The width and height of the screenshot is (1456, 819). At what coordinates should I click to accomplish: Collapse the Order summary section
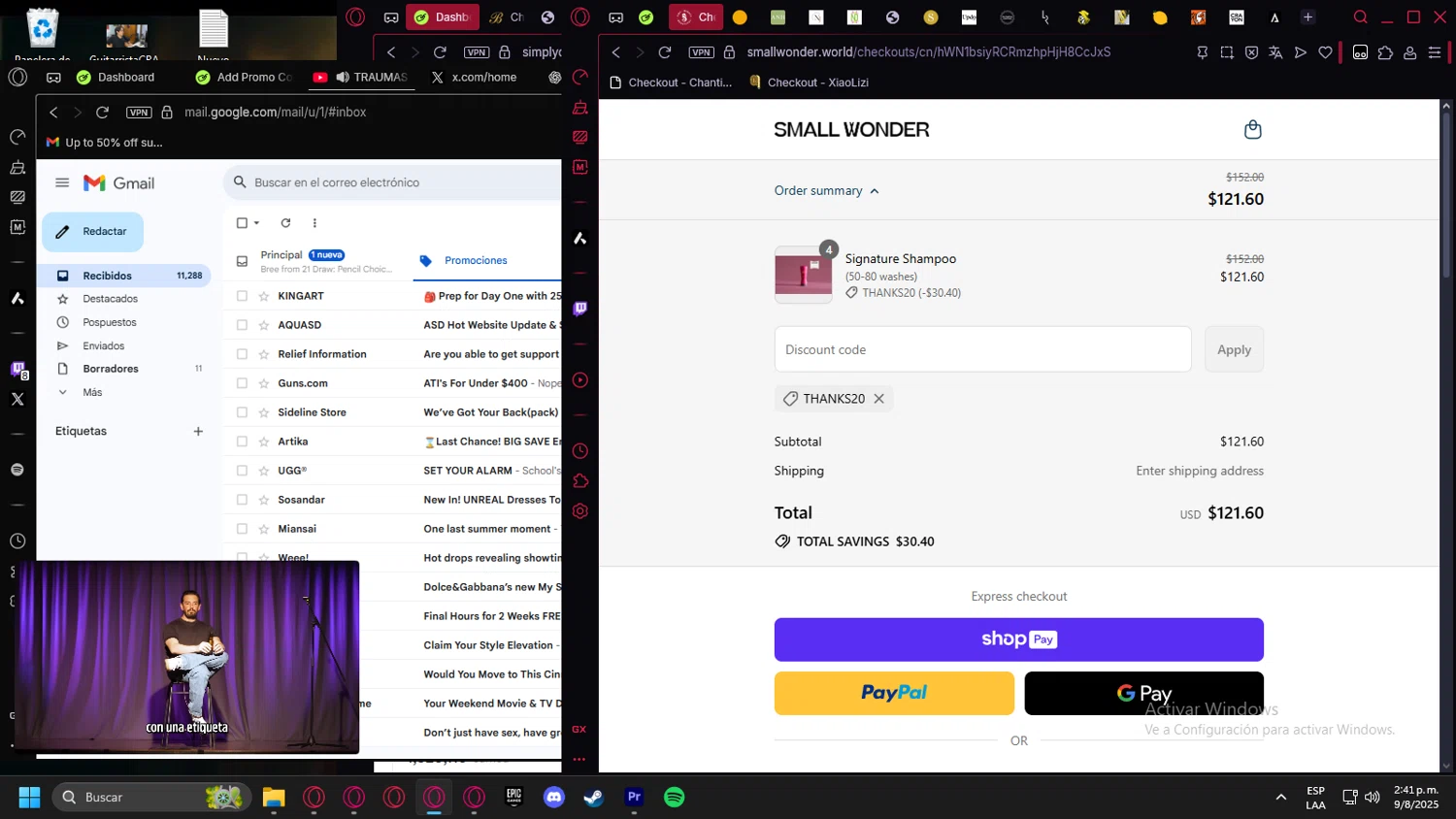[826, 191]
